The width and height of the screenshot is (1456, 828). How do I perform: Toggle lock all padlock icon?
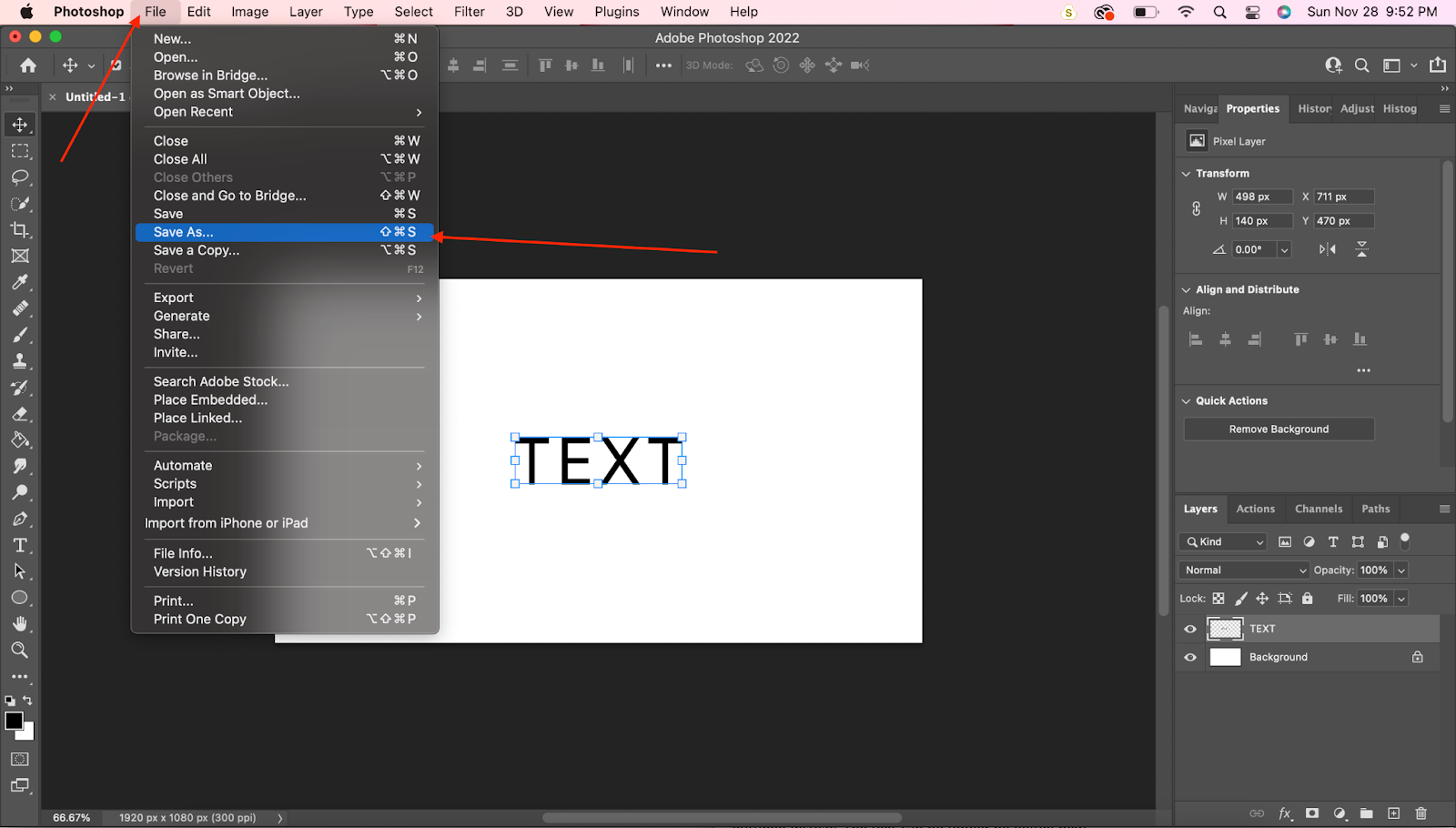click(1308, 599)
